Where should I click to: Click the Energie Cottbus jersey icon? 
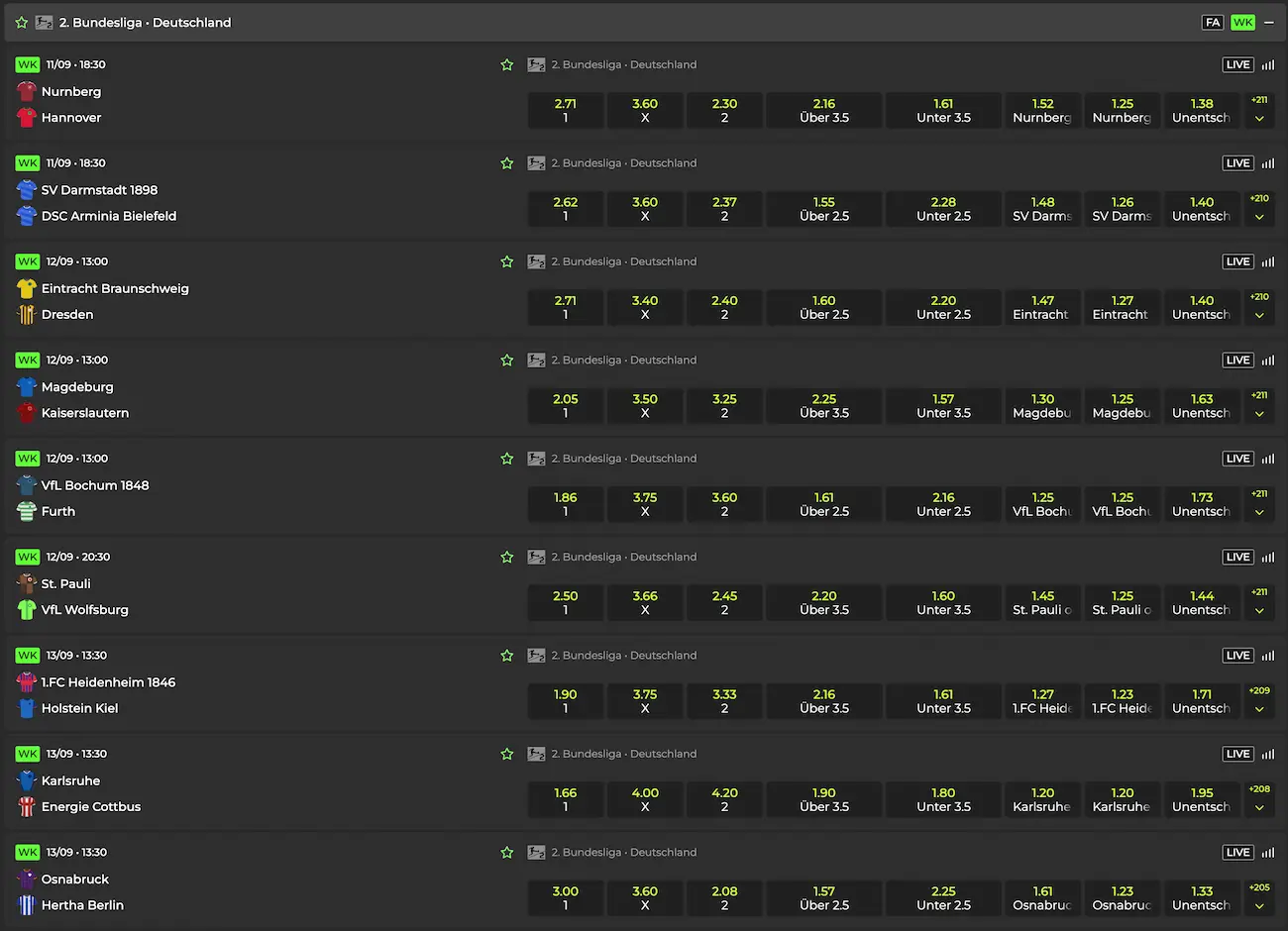click(x=27, y=806)
